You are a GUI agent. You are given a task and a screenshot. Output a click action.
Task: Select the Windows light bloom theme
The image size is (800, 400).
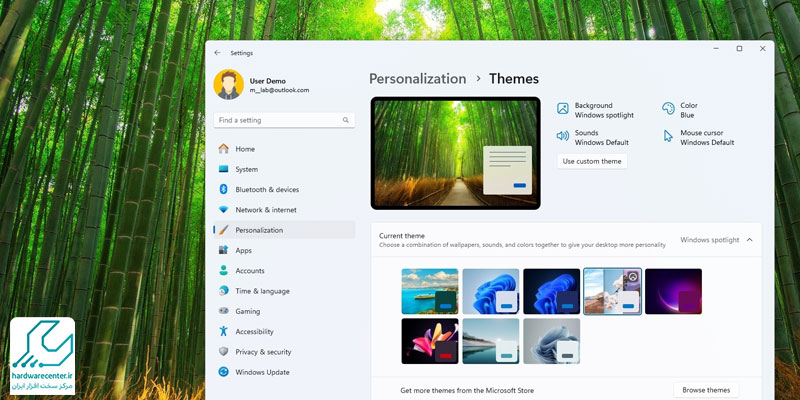click(x=490, y=291)
